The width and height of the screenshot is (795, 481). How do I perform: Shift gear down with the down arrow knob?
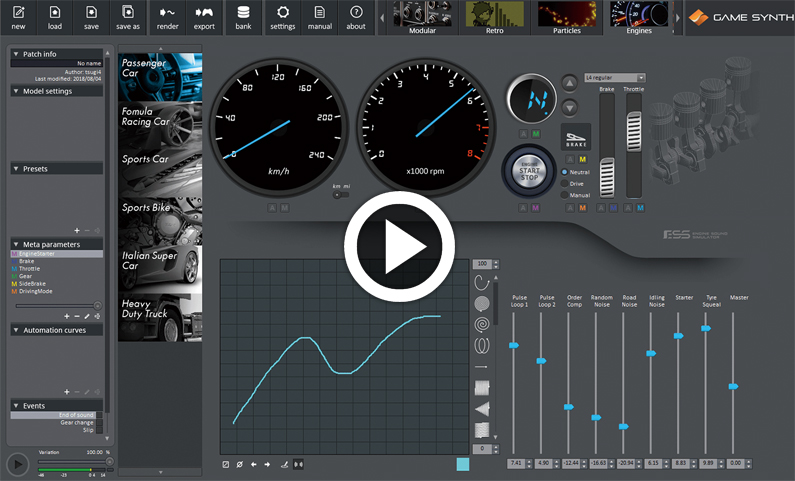click(x=569, y=107)
